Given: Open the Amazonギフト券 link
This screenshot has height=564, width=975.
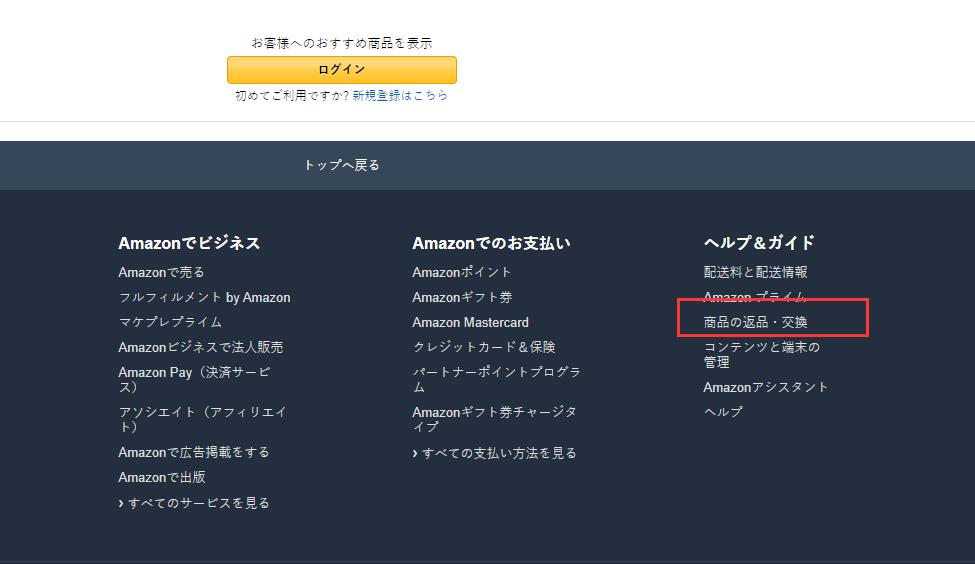Looking at the screenshot, I should pos(462,297).
